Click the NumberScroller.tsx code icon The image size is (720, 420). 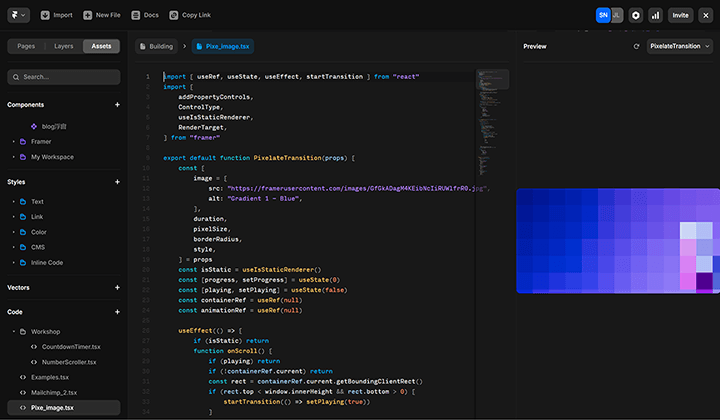(34, 362)
